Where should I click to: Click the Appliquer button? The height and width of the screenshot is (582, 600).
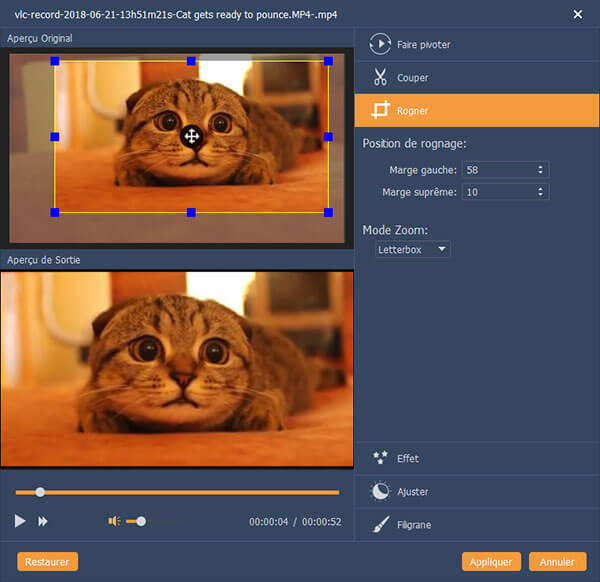[x=491, y=562]
